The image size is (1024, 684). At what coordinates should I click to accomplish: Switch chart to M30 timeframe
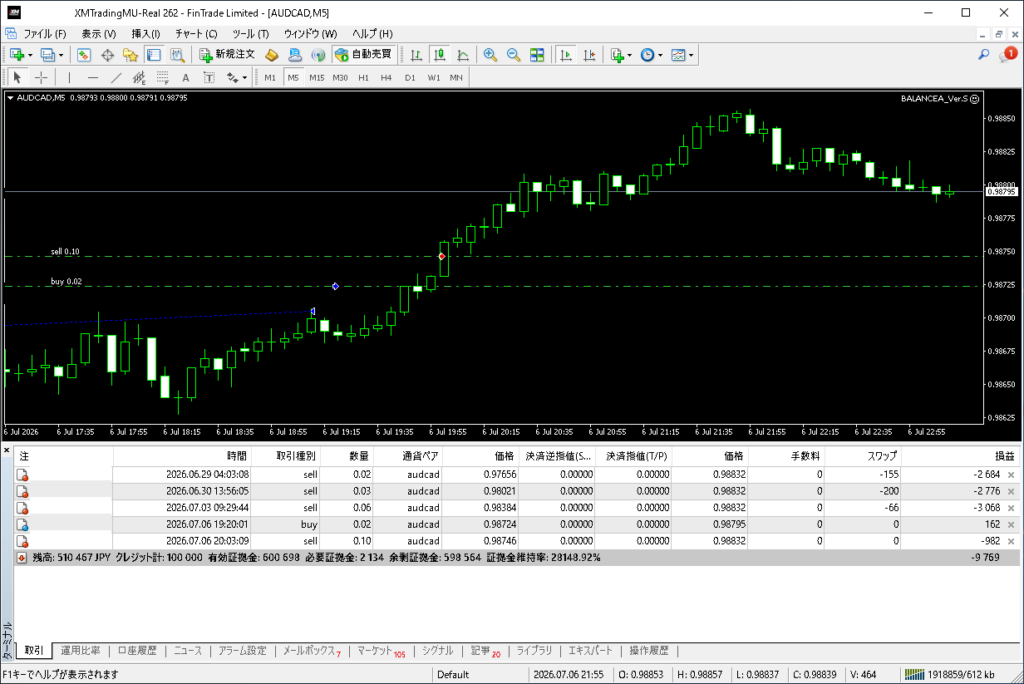[x=340, y=78]
